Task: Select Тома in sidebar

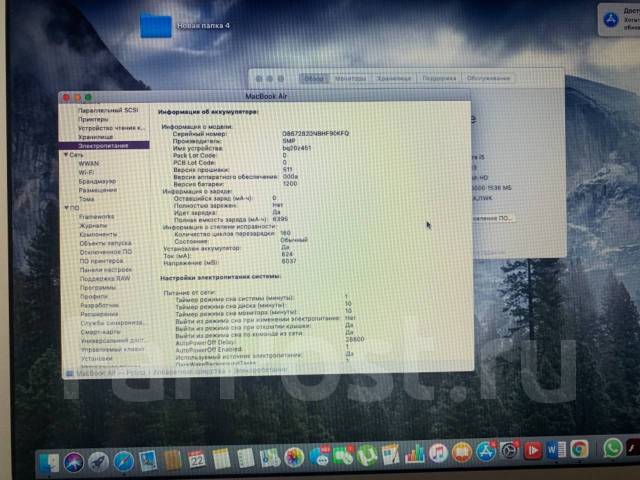Action: (x=87, y=199)
